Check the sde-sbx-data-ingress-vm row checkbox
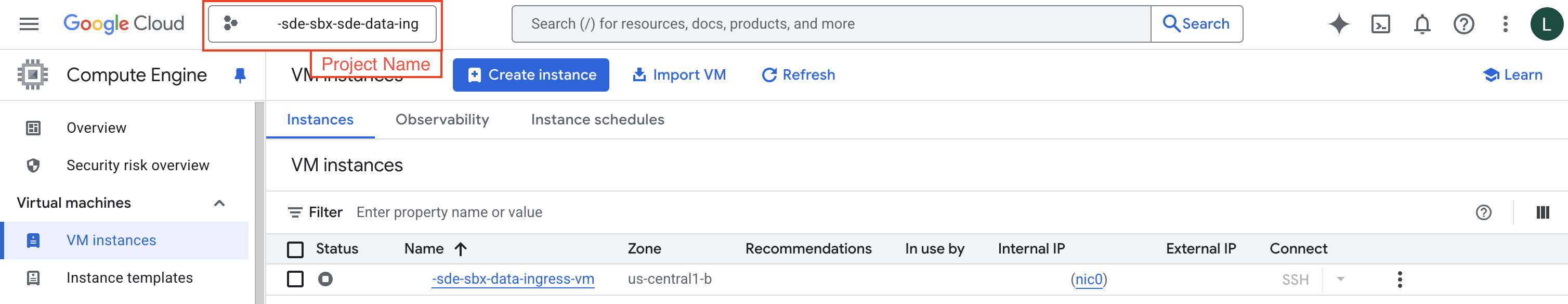 [295, 279]
